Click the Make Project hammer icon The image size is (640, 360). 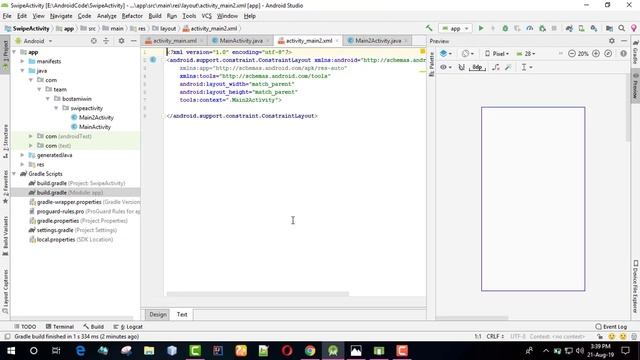point(429,28)
